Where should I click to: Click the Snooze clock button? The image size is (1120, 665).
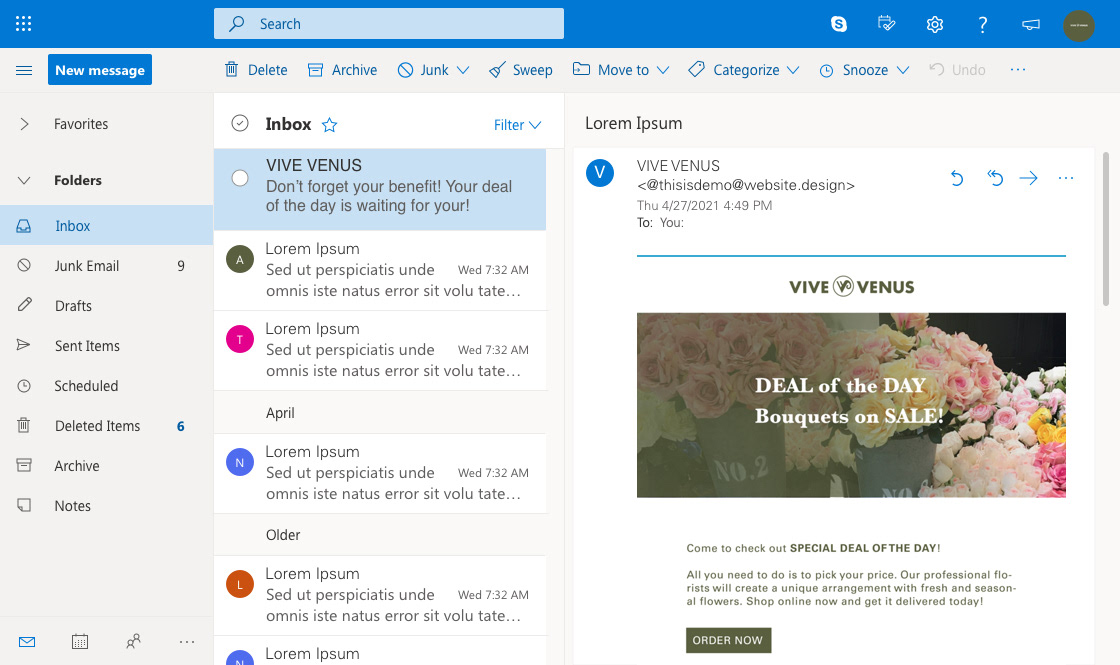click(x=854, y=69)
